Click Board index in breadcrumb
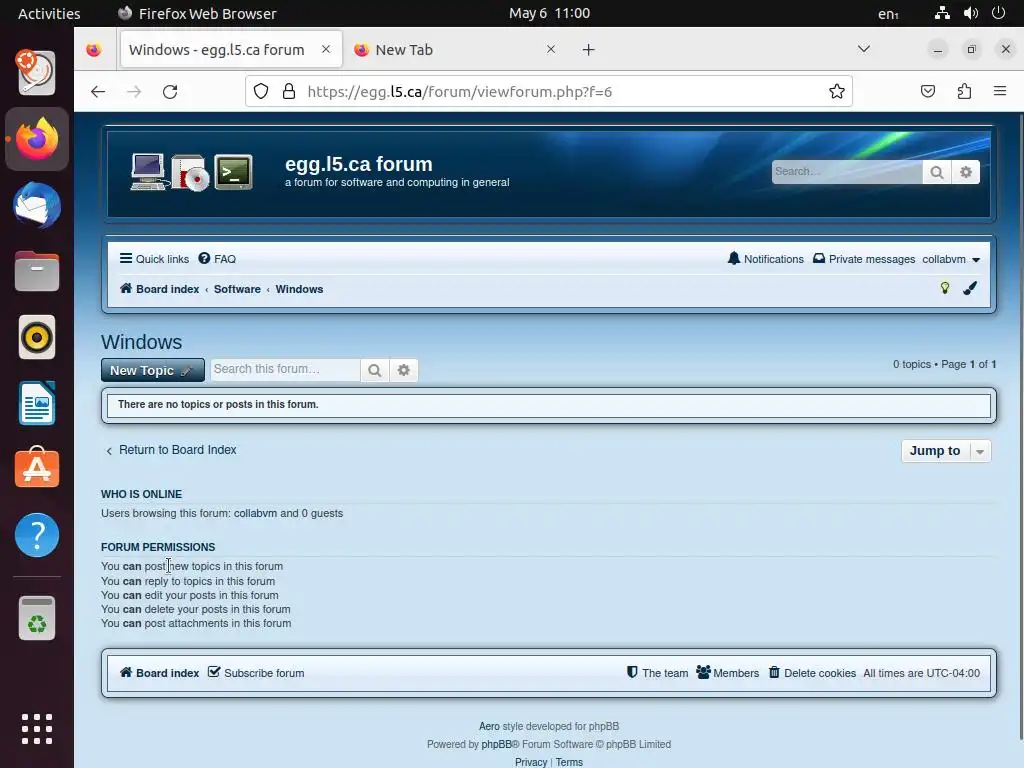 (159, 289)
